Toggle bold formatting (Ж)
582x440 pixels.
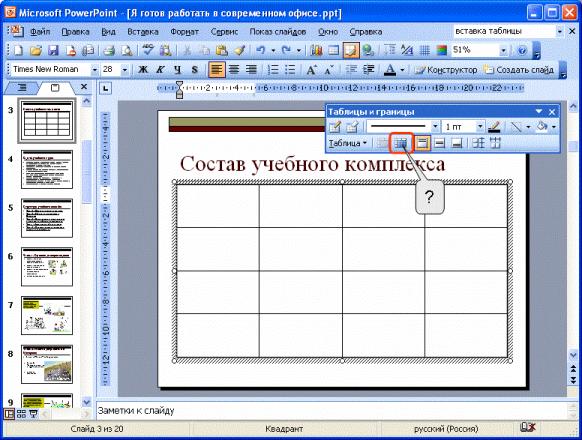tap(143, 70)
